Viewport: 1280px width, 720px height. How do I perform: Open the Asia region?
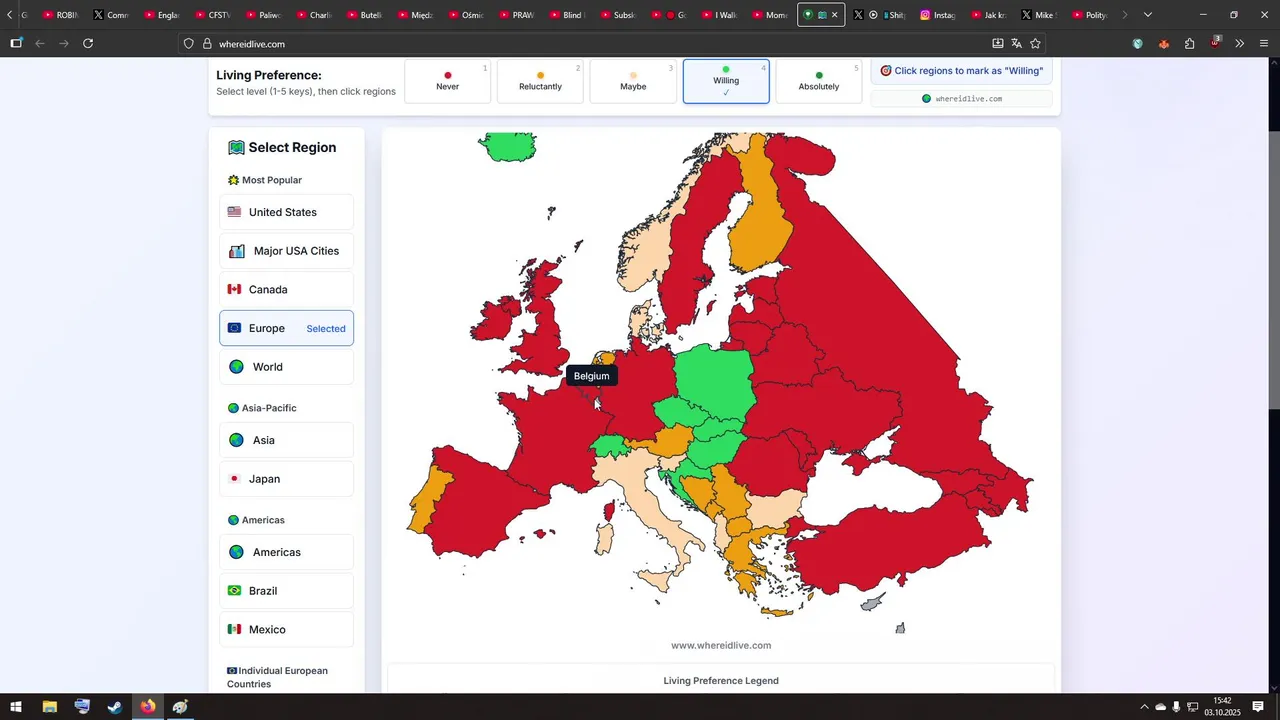pos(286,440)
